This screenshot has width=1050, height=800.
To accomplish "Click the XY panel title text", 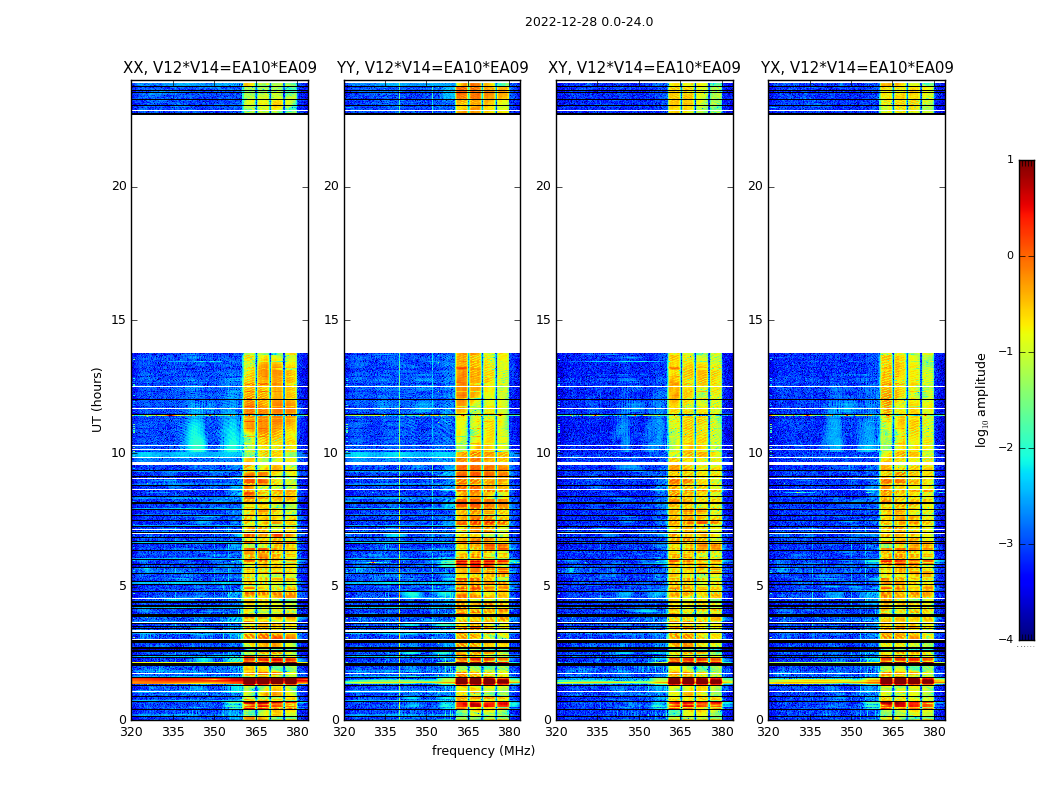I will pos(644,68).
